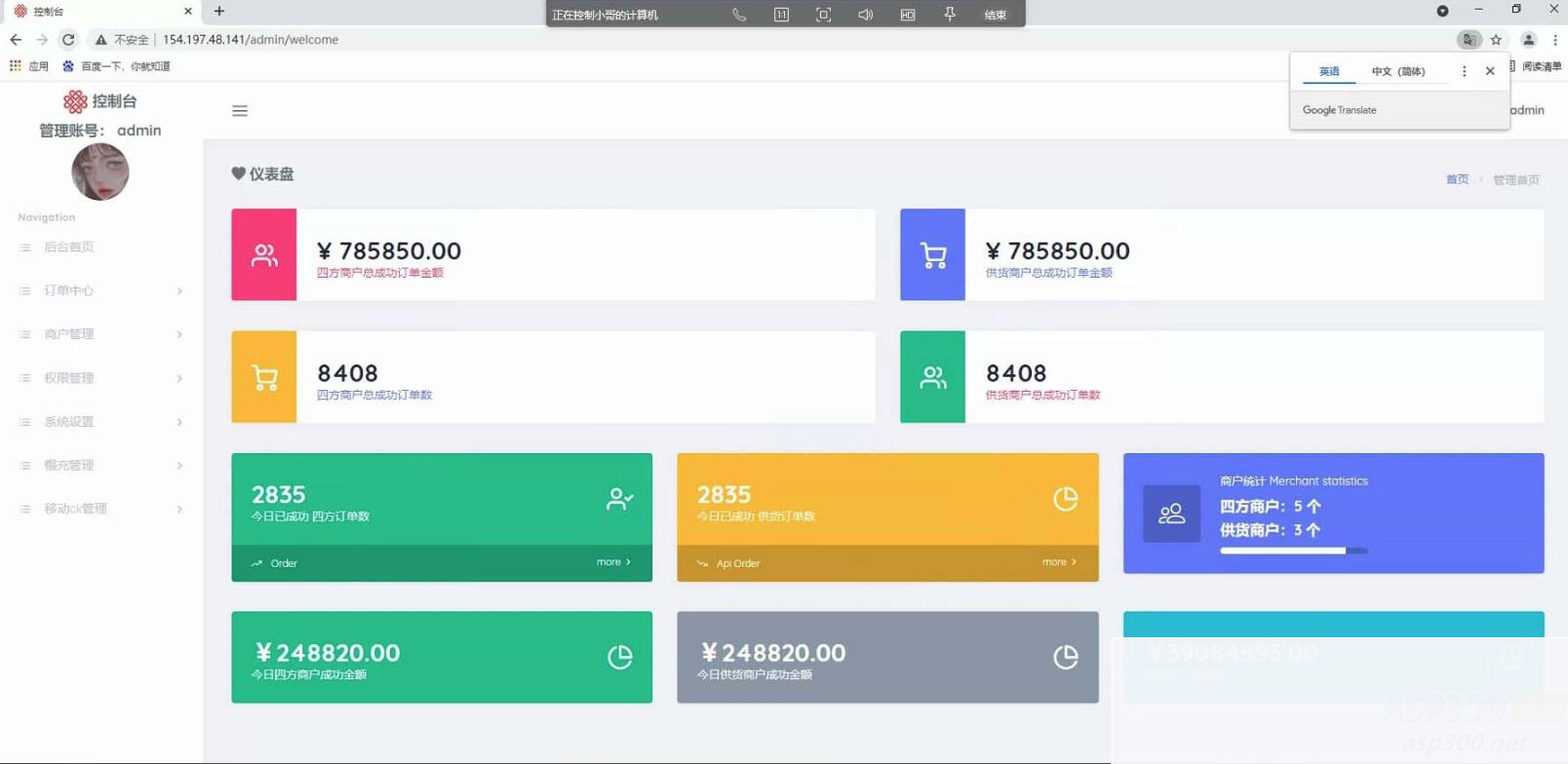The image size is (1568, 764).
Task: Select 中文 (简体) tab in translate popup
Action: click(x=1397, y=71)
